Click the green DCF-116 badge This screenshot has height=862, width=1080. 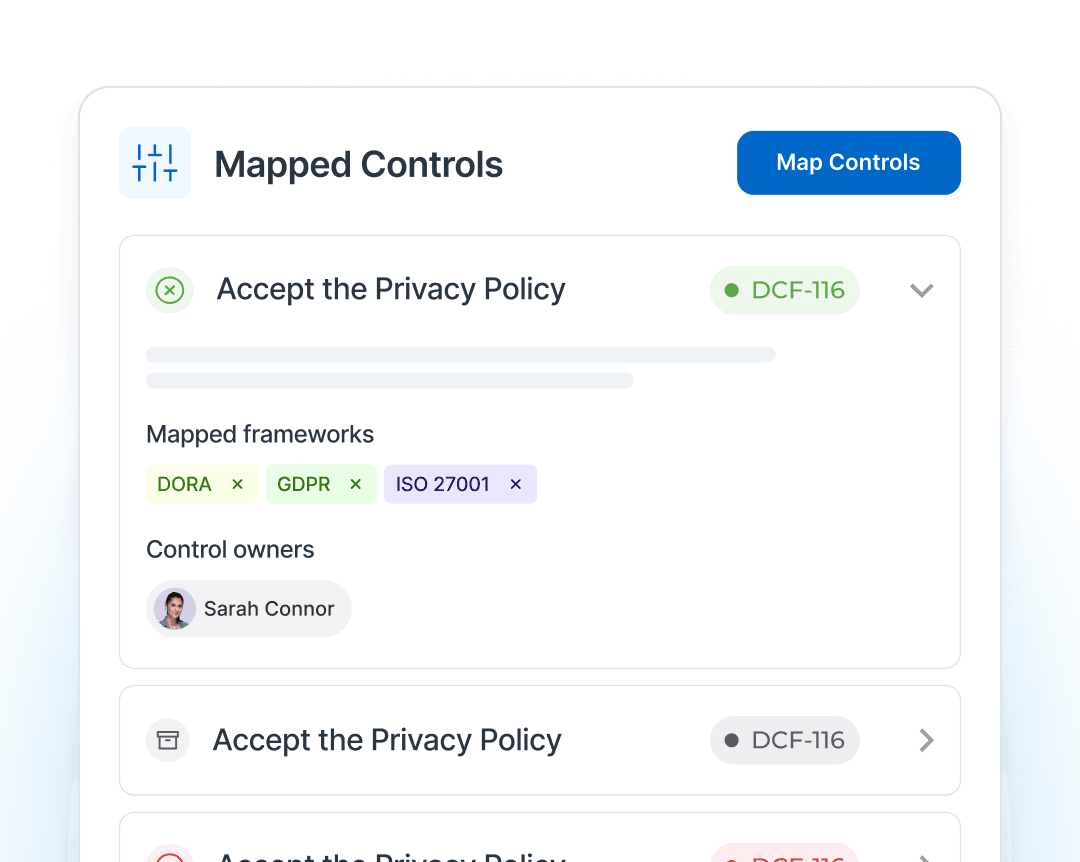pos(785,290)
